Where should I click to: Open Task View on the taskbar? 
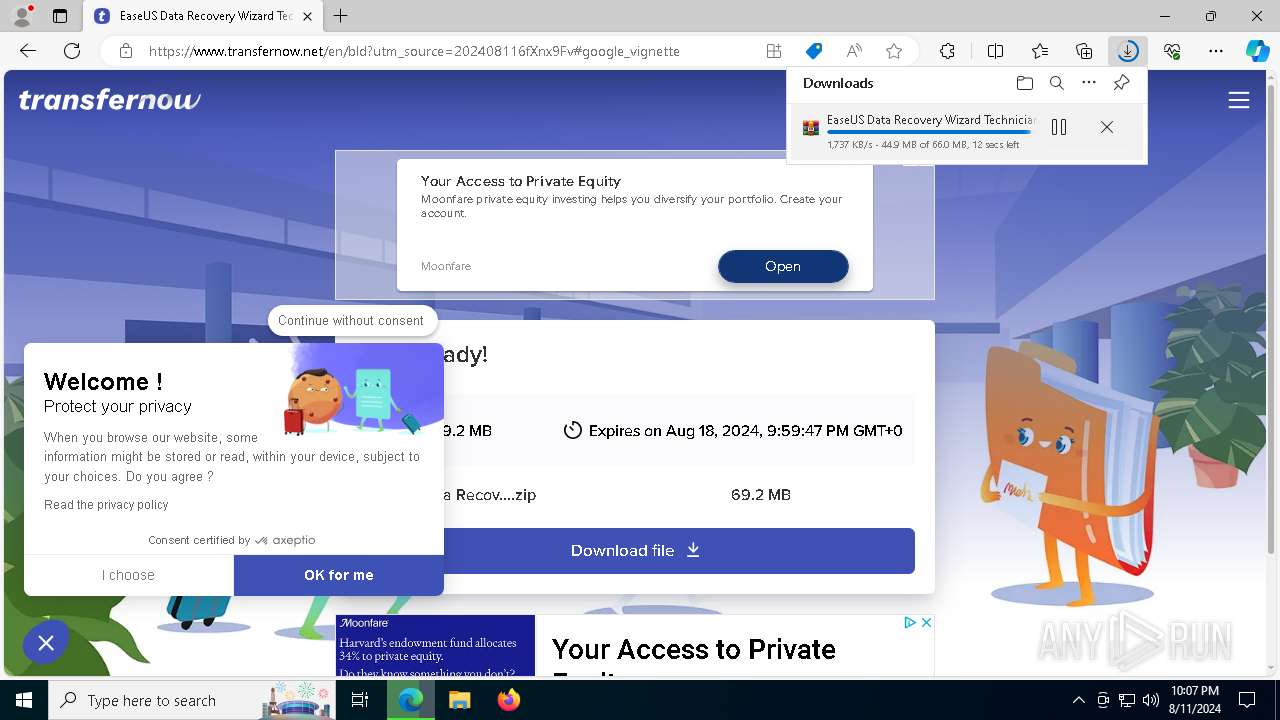click(360, 700)
